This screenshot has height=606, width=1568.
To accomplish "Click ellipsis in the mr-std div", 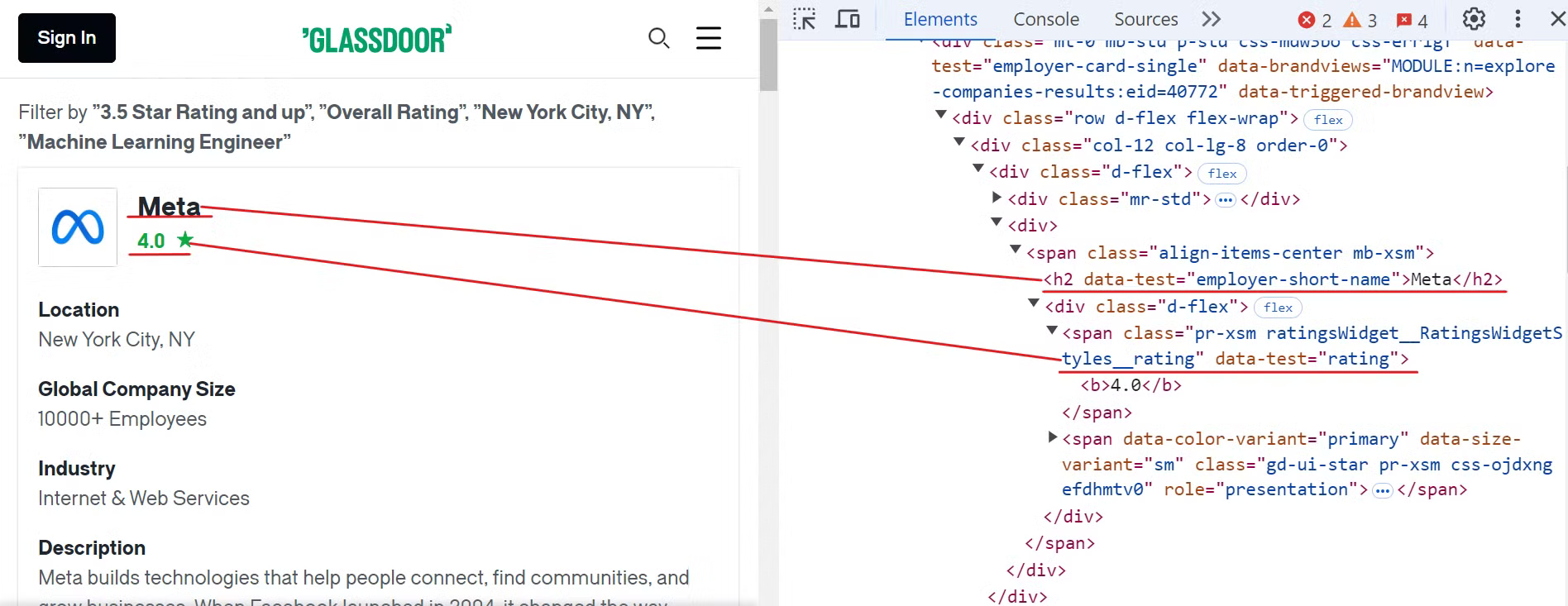I will click(1226, 200).
